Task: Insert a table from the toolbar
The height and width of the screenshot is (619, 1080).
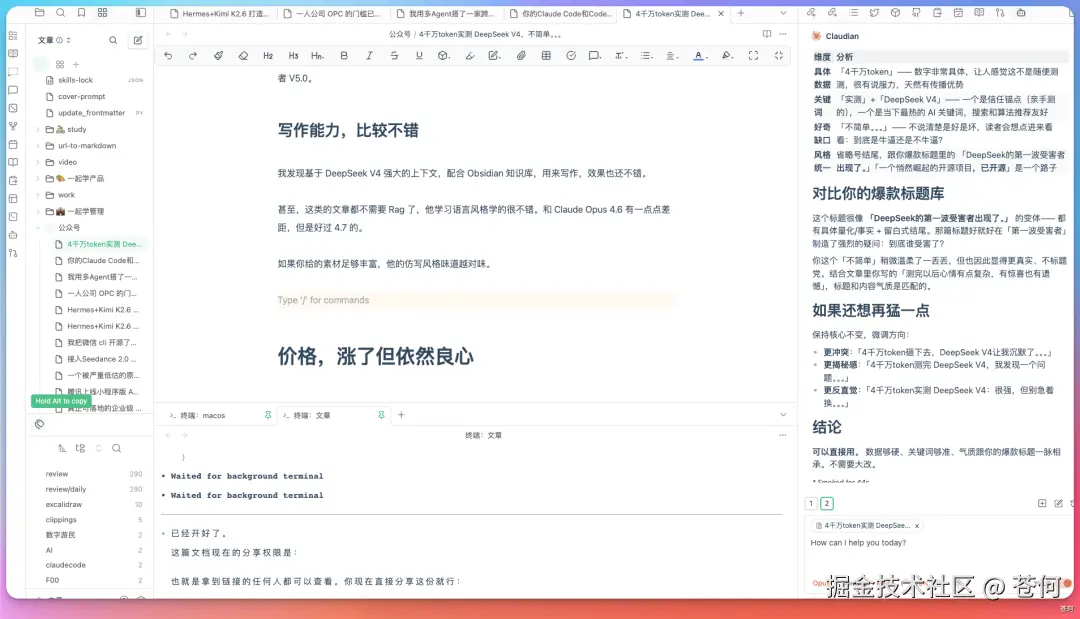Action: pyautogui.click(x=546, y=56)
